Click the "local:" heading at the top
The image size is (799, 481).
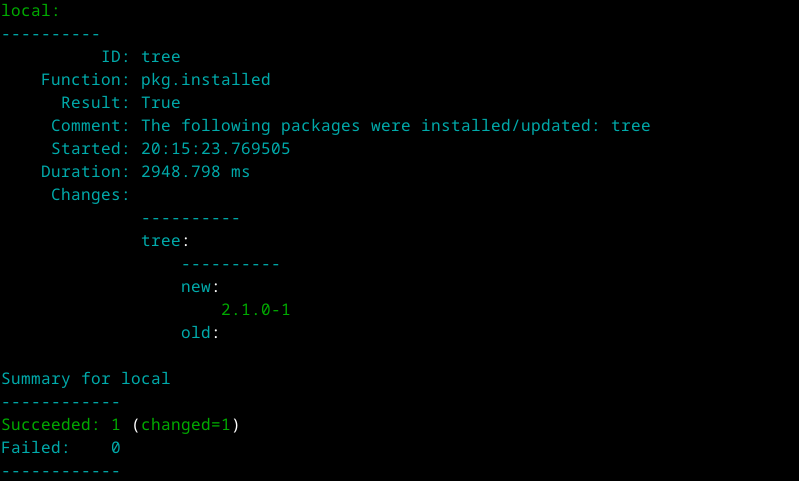[30, 11]
